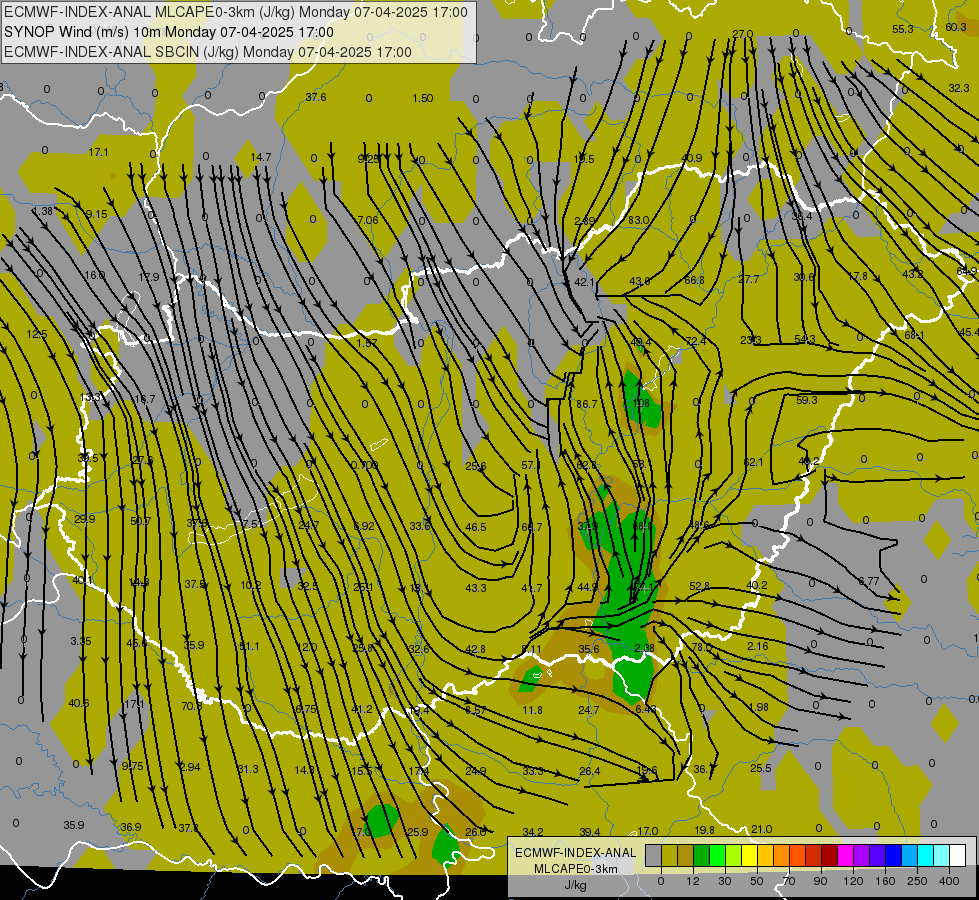Image resolution: width=979 pixels, height=900 pixels.
Task: Click the white swatch at the legend end
Action: tap(957, 855)
